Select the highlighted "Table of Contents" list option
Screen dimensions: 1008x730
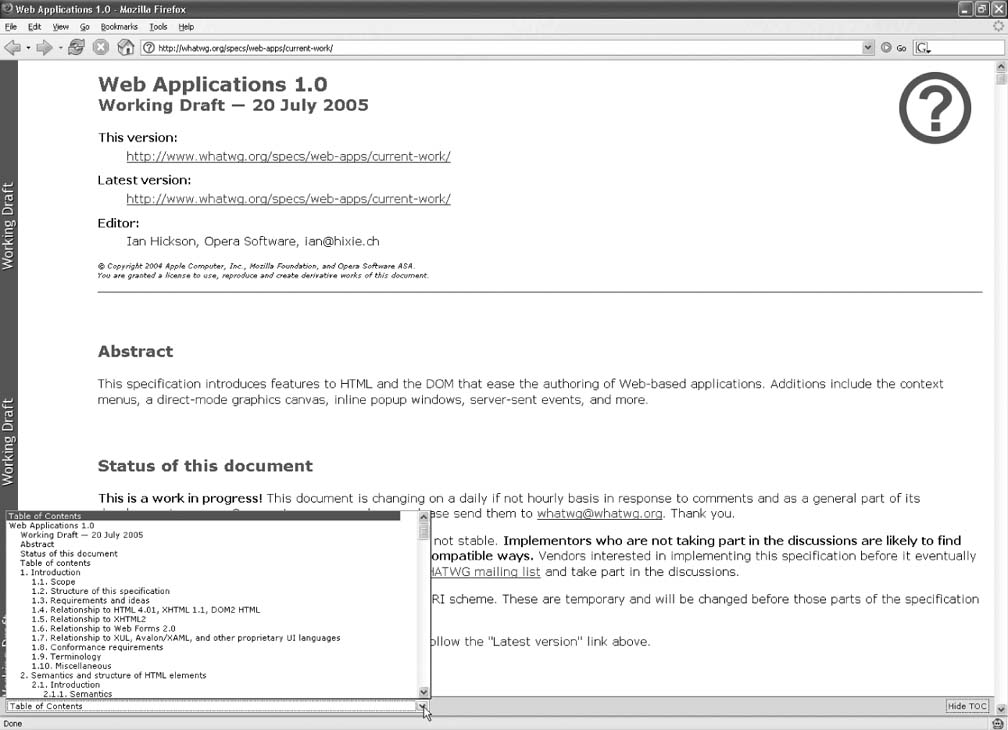(203, 516)
